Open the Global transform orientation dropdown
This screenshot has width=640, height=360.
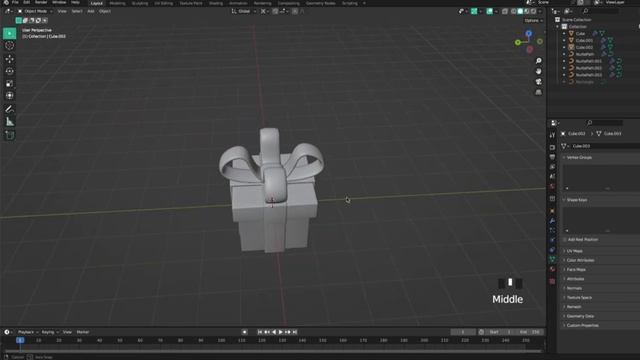point(244,11)
